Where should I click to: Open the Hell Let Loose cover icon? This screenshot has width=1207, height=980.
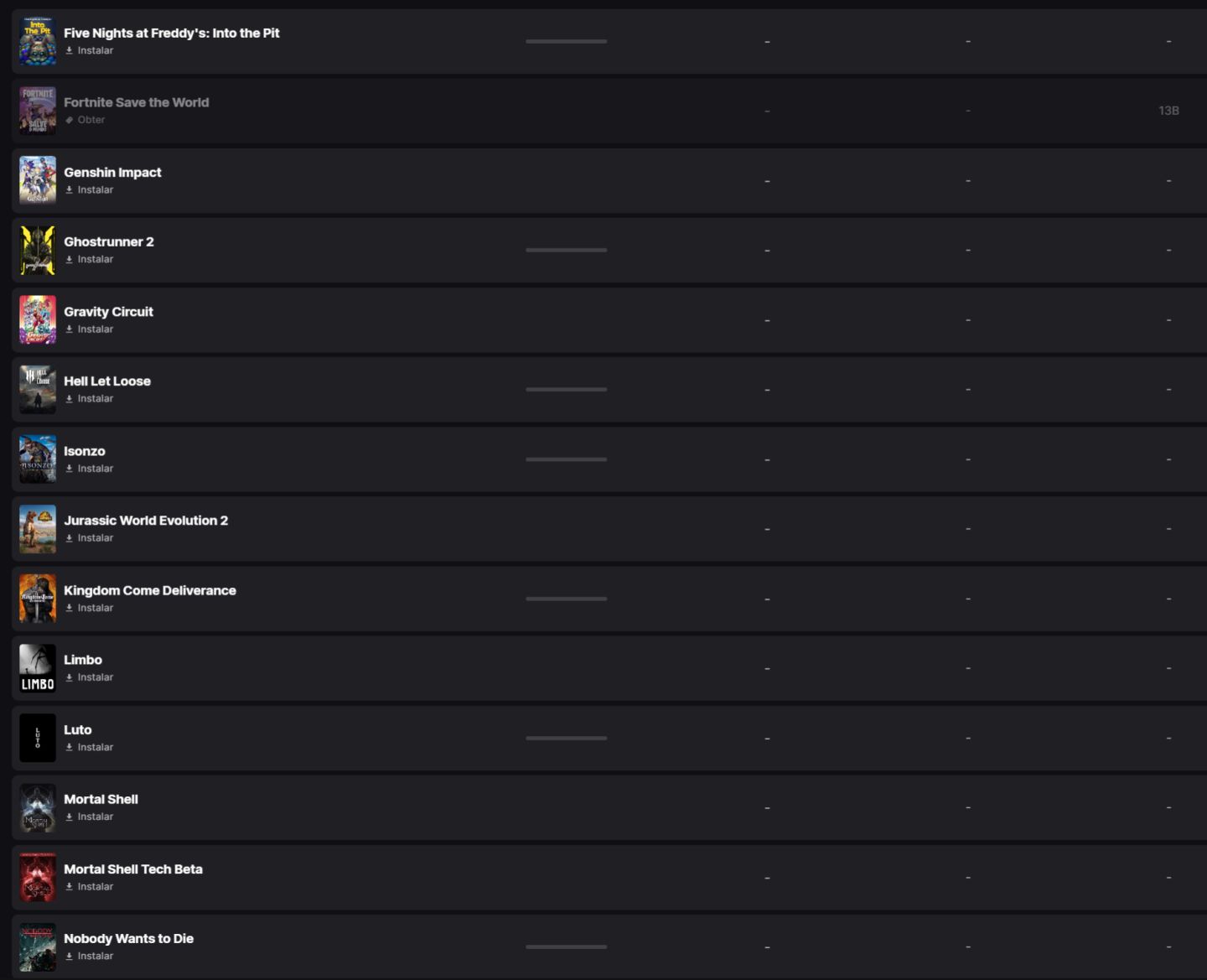pos(38,389)
